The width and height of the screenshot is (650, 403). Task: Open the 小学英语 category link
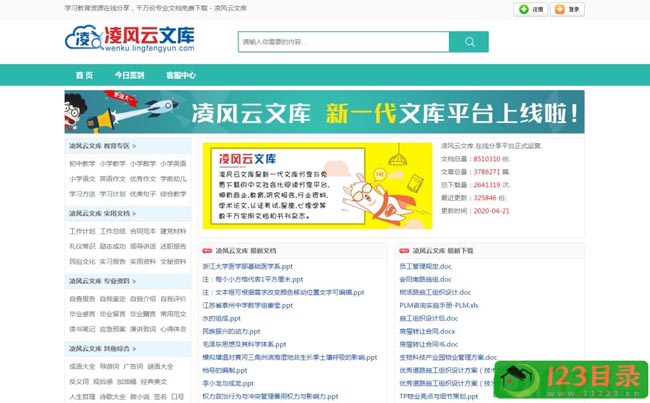pyautogui.click(x=173, y=164)
